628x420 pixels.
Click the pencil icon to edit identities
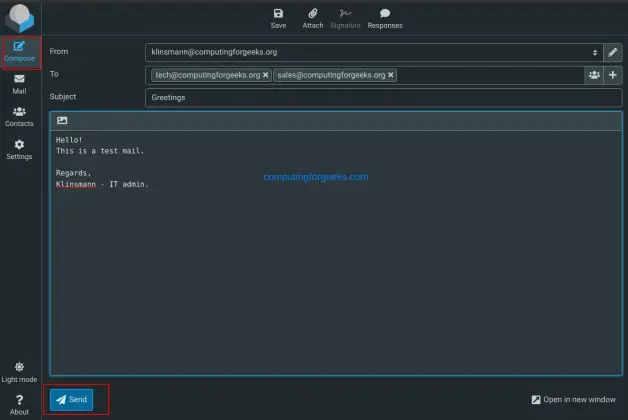613,52
